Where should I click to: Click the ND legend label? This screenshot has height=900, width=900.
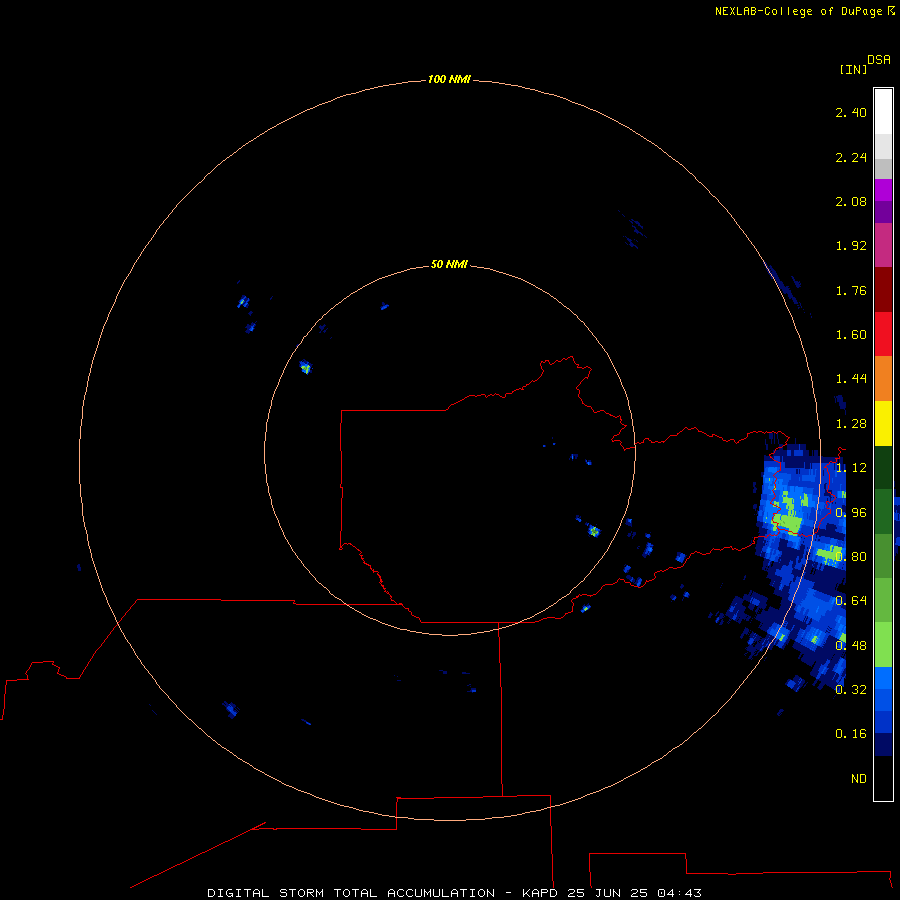859,778
